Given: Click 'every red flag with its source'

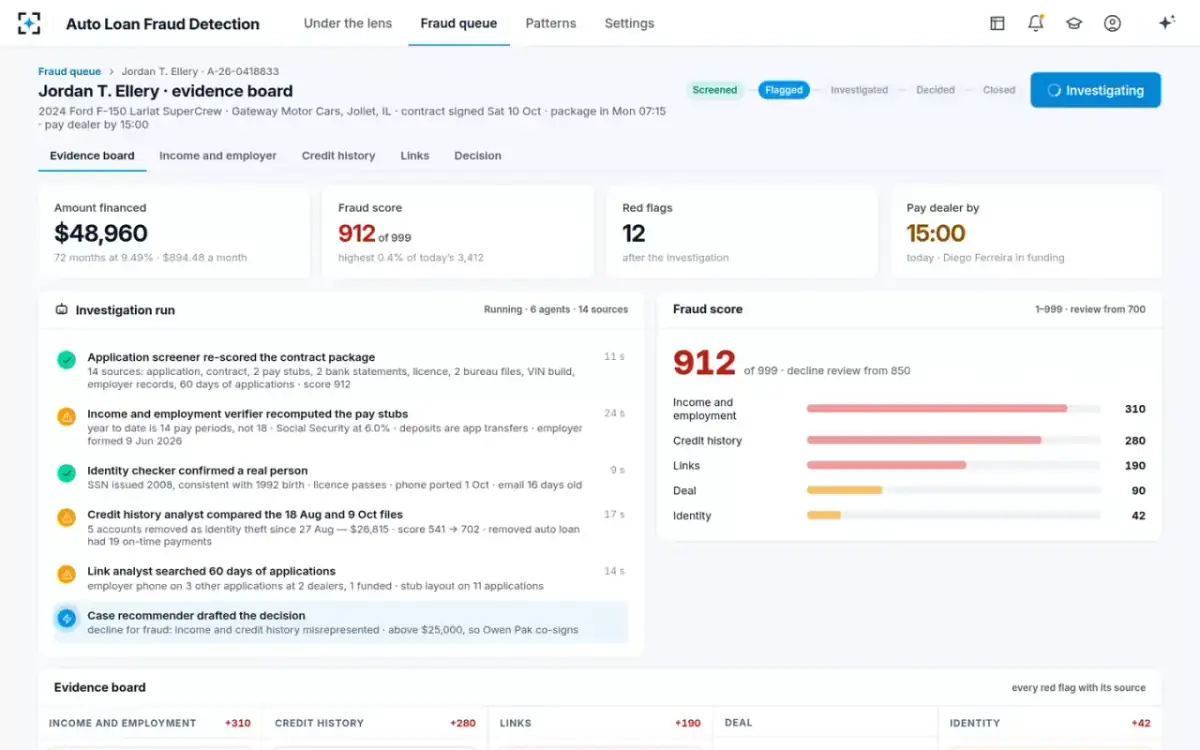Looking at the screenshot, I should point(1078,688).
